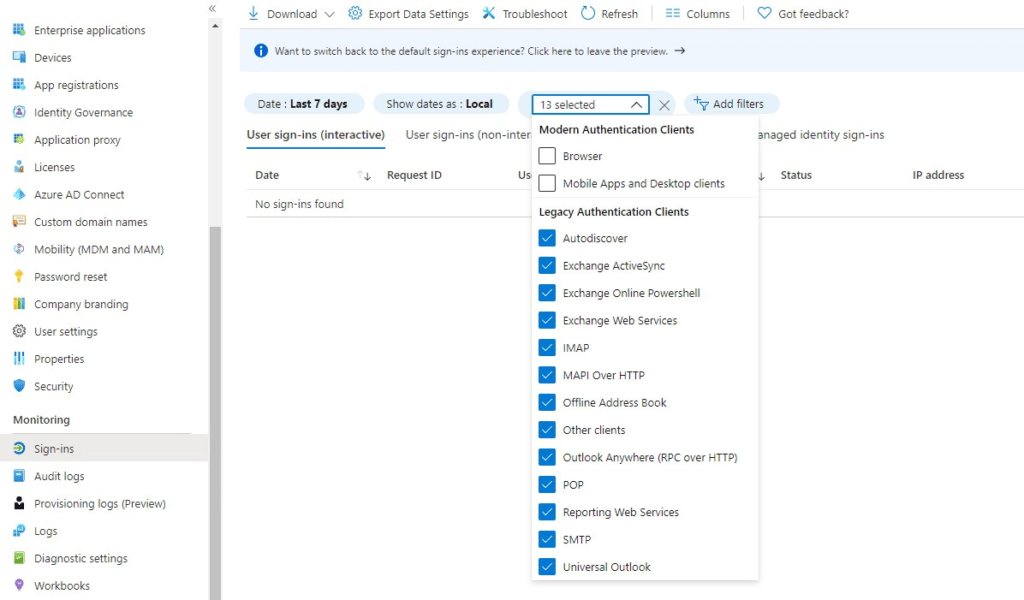Open Export Data Settings gear icon
1024x600 pixels.
tap(355, 14)
